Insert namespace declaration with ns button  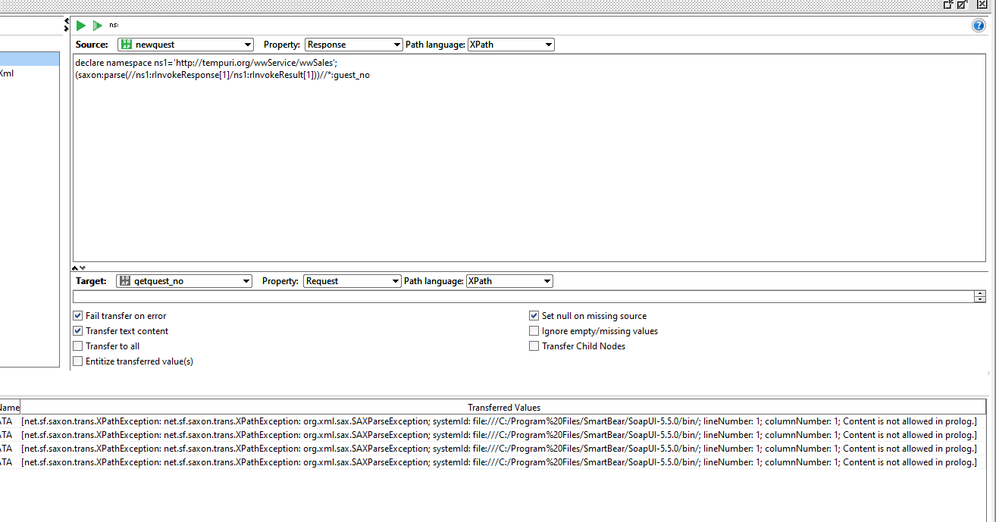114,25
